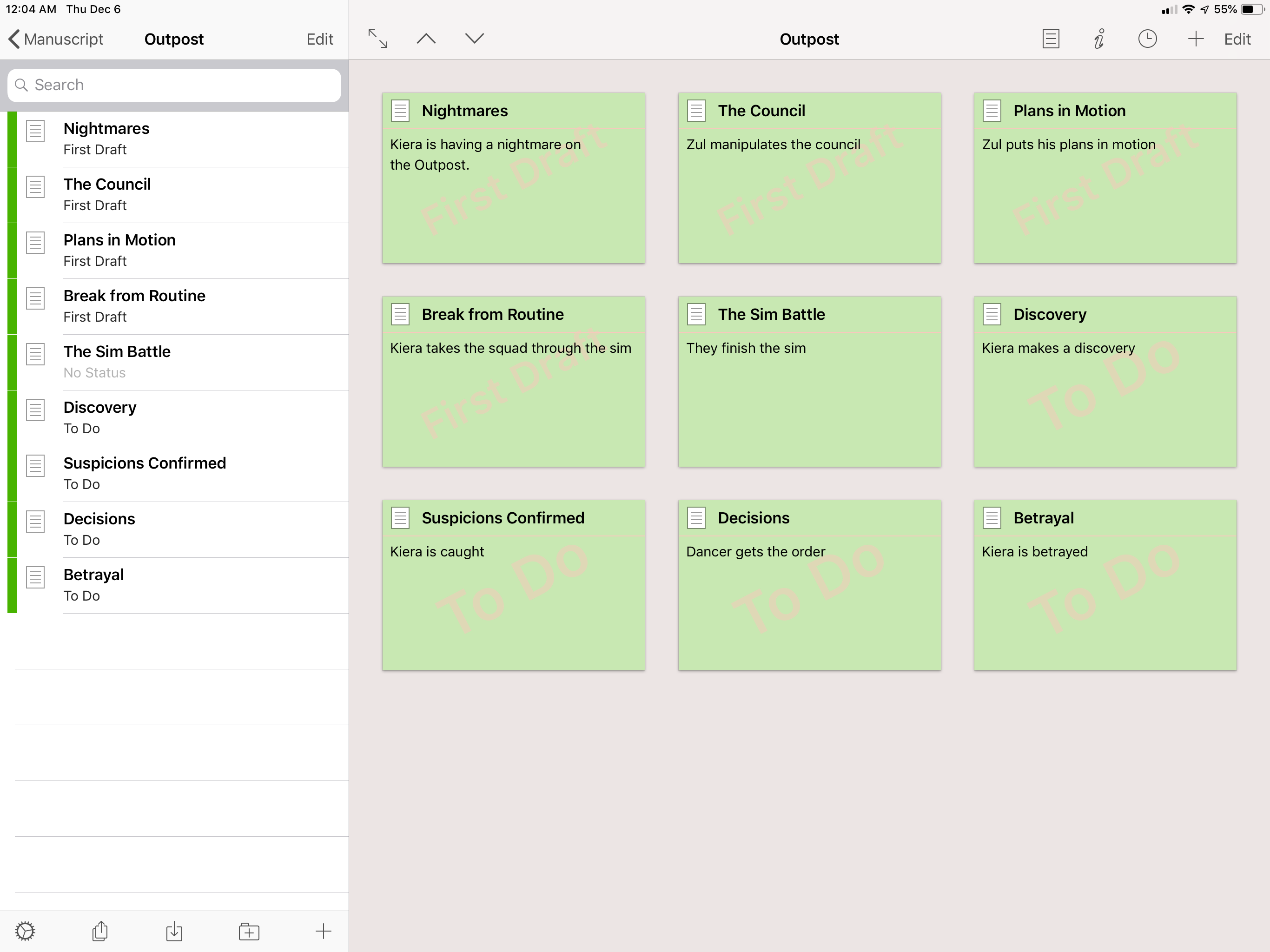Add a new document with sidebar plus

tap(323, 931)
